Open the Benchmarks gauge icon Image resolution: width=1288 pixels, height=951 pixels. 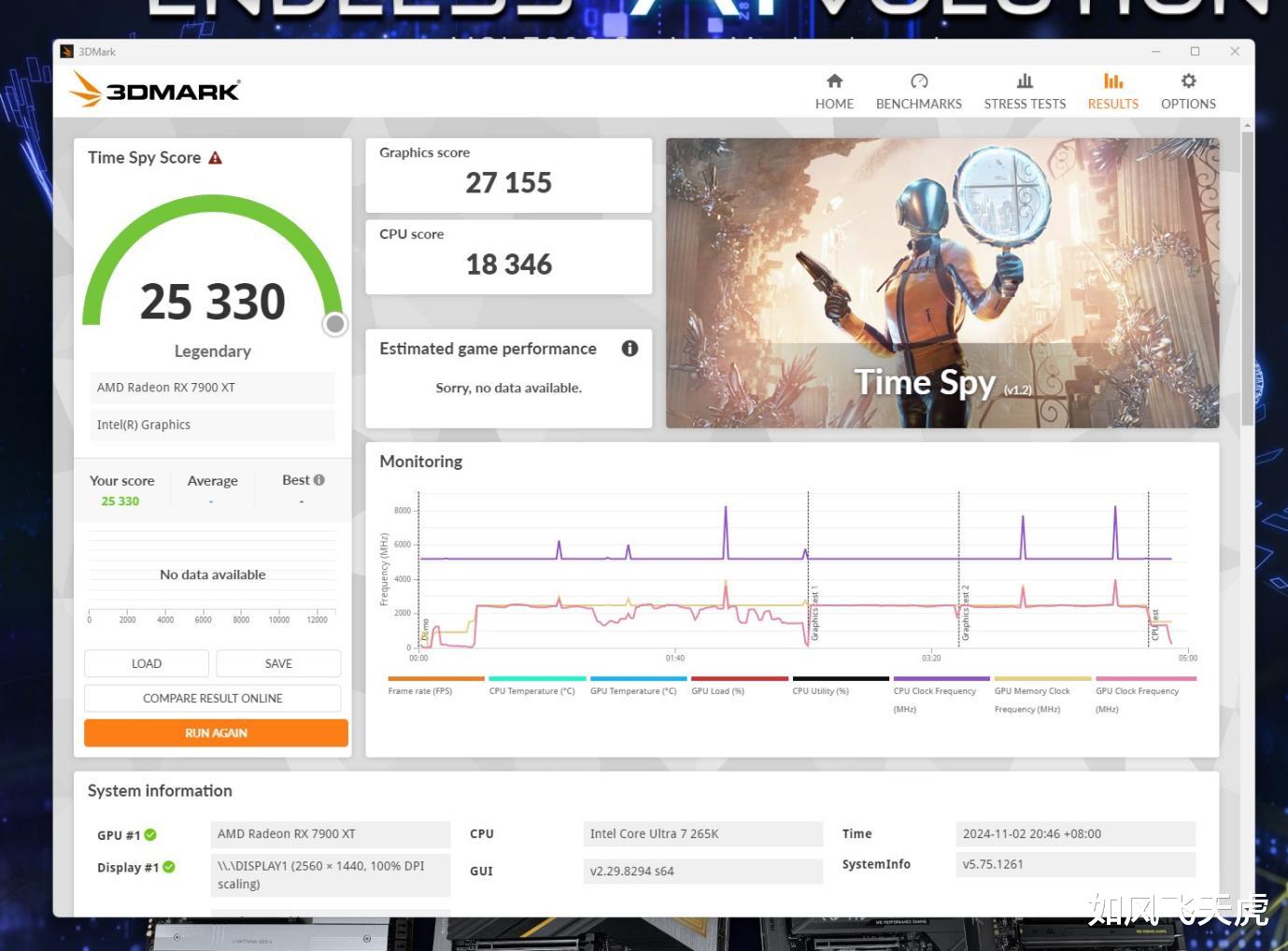pos(919,81)
